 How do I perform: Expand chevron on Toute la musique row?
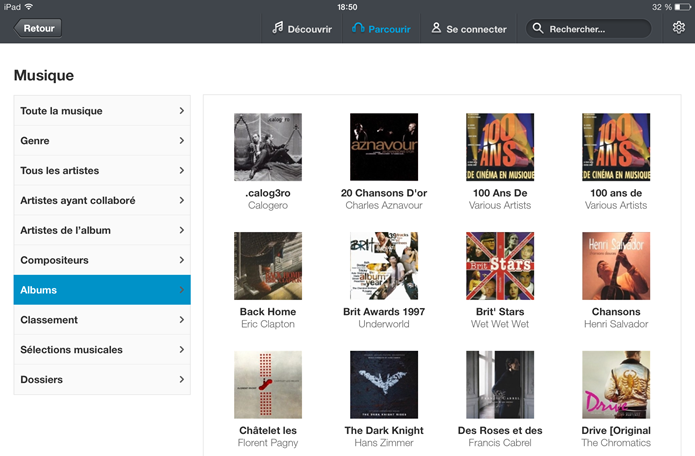(x=182, y=111)
